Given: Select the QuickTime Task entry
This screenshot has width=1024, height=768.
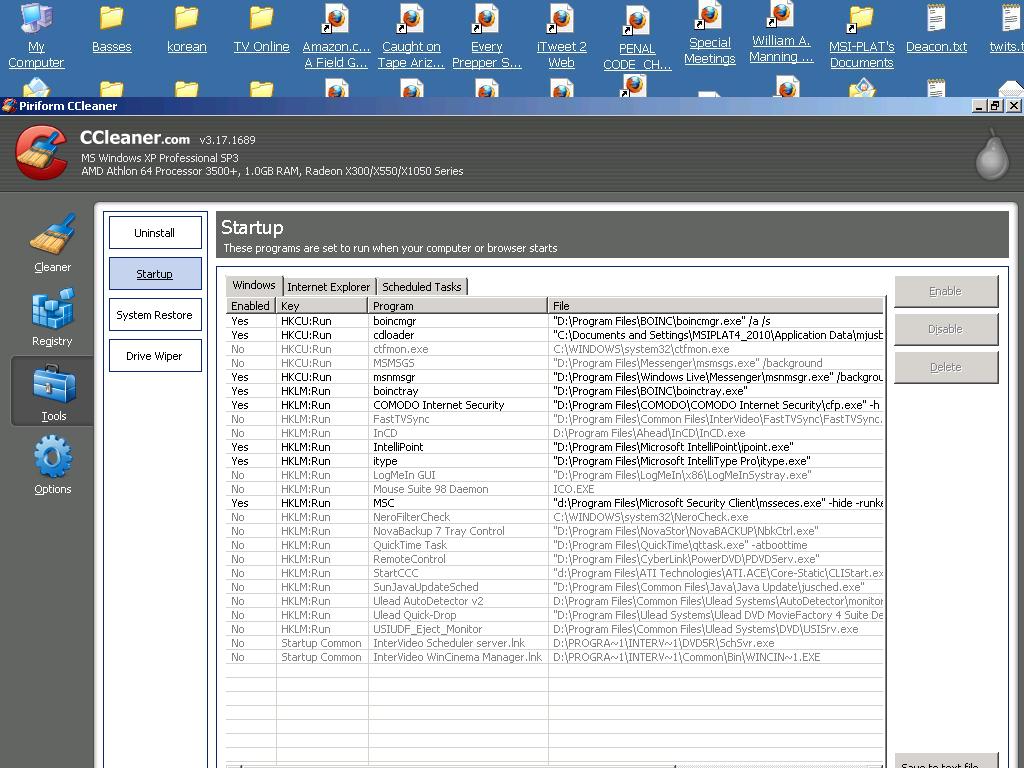Looking at the screenshot, I should [x=554, y=545].
